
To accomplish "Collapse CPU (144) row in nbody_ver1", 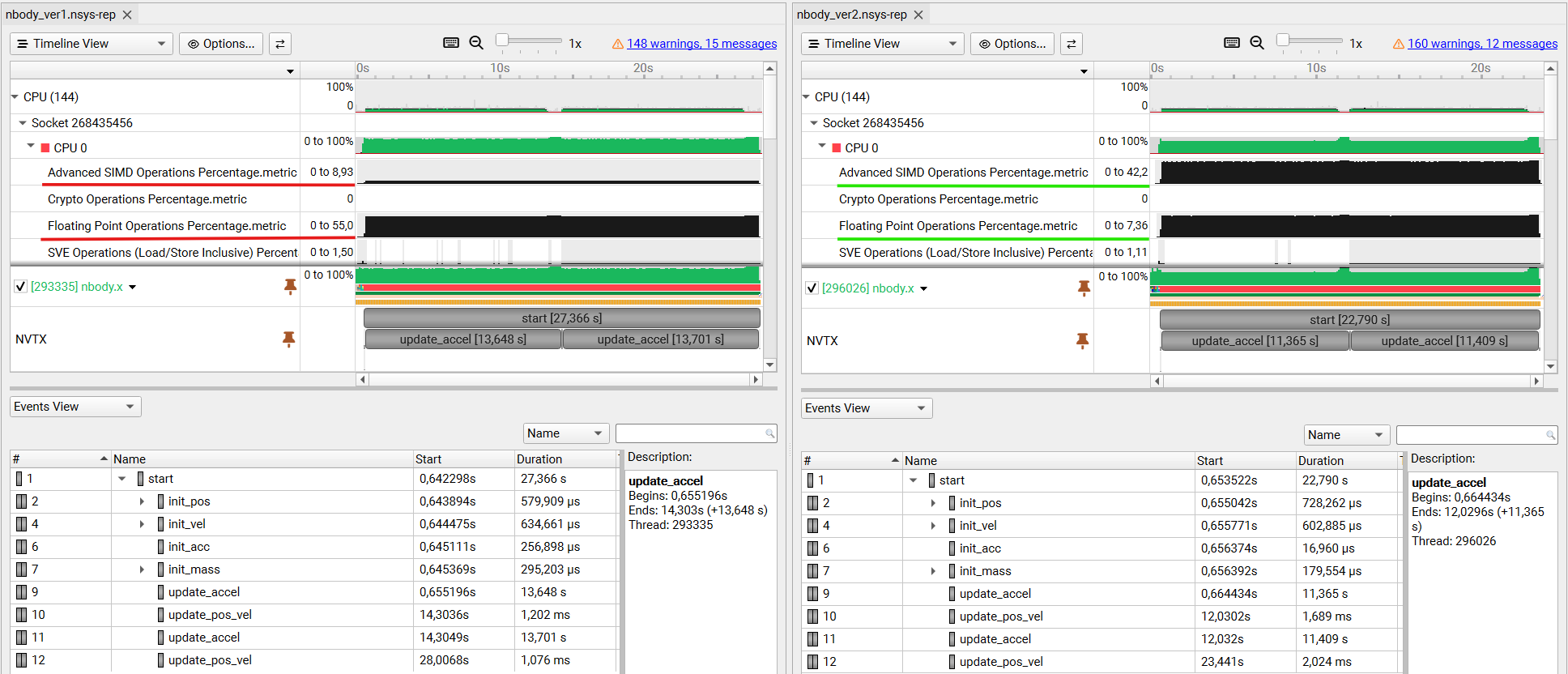I will click(x=15, y=97).
